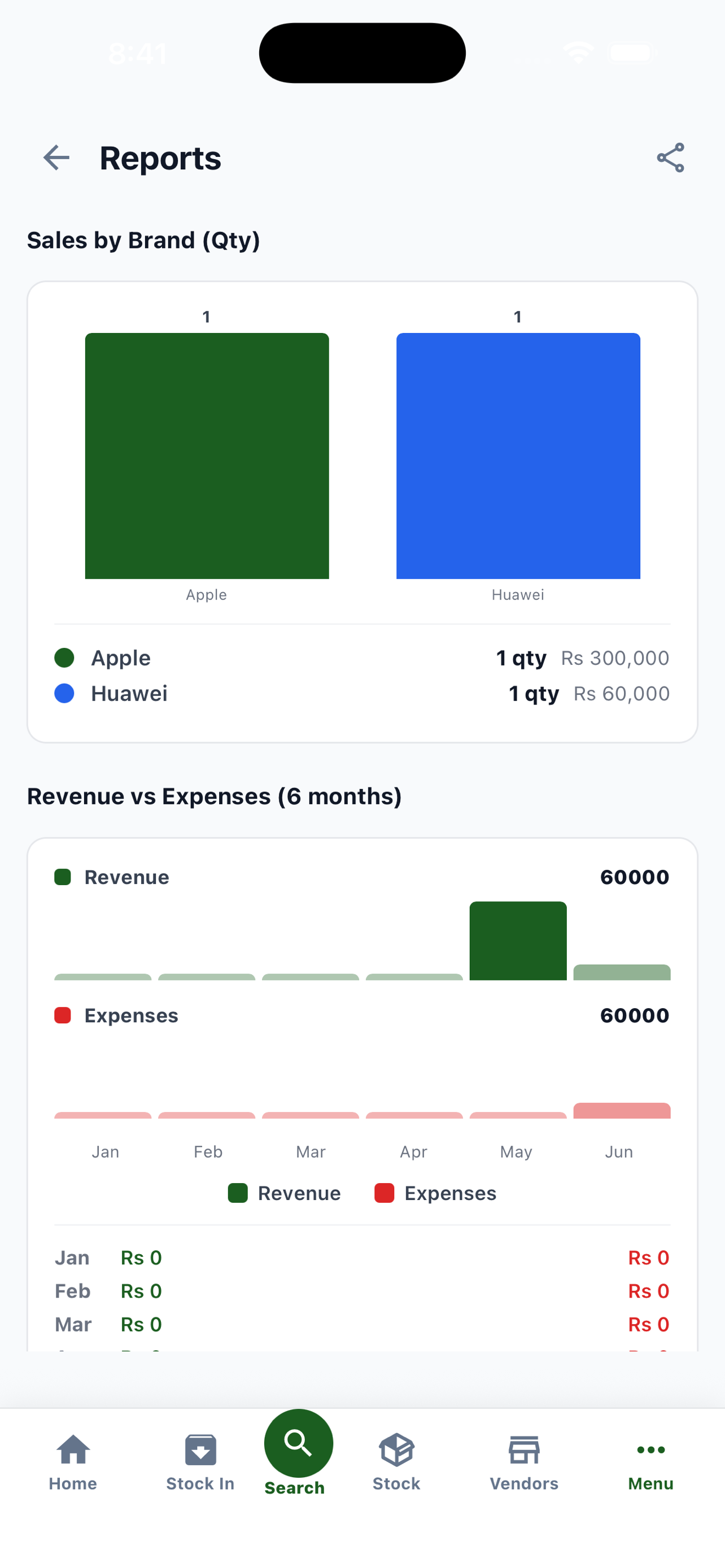Tap the Rs 300,000 Apple amount
Screen dimensions: 725x1568
[x=615, y=658]
